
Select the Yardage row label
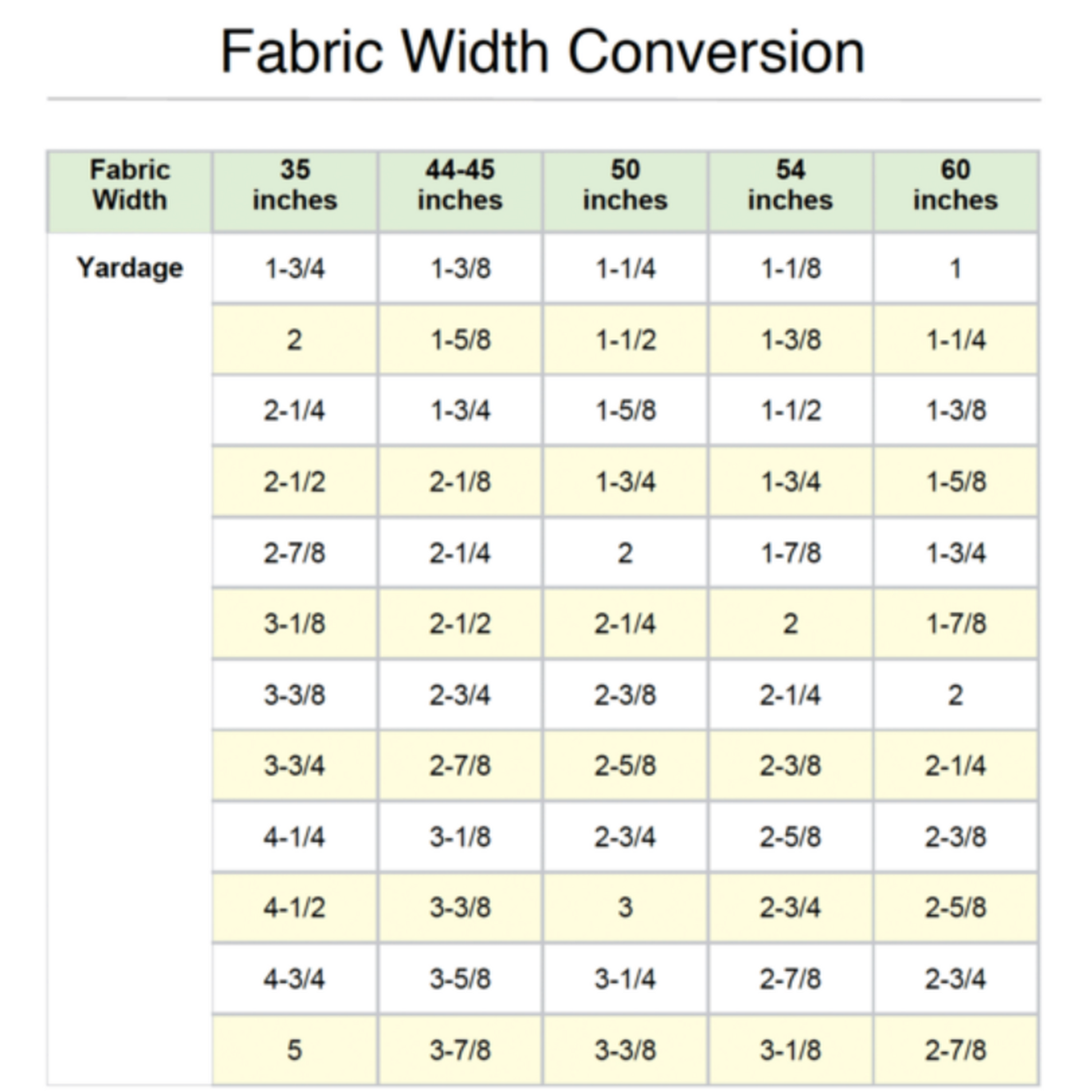click(x=130, y=268)
